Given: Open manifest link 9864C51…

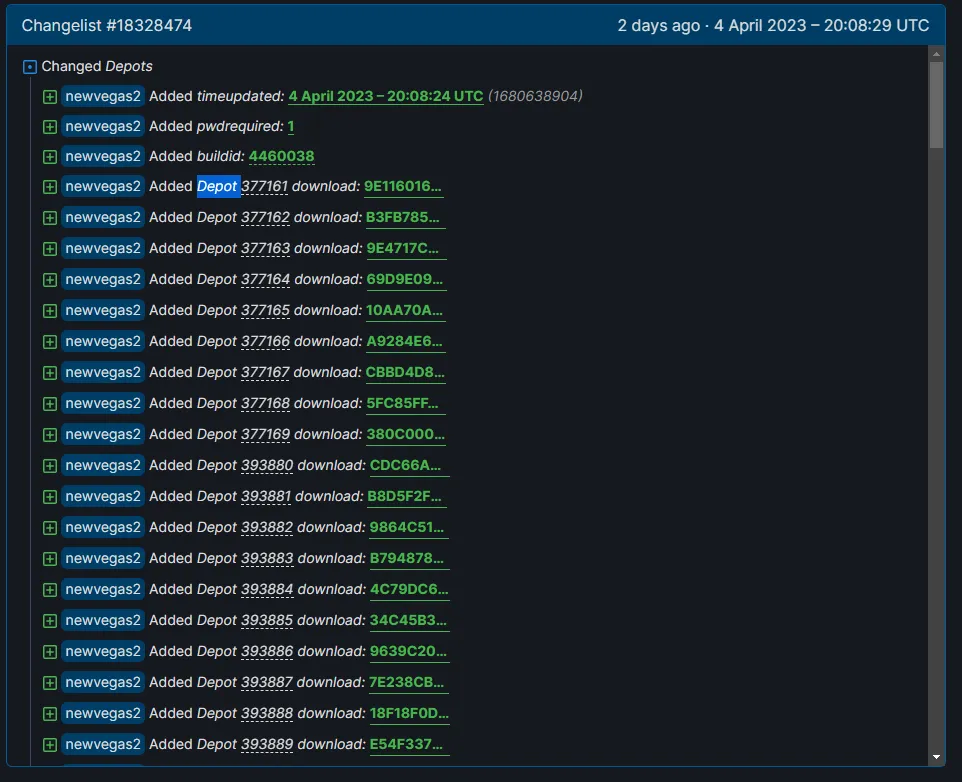Looking at the screenshot, I should 409,527.
